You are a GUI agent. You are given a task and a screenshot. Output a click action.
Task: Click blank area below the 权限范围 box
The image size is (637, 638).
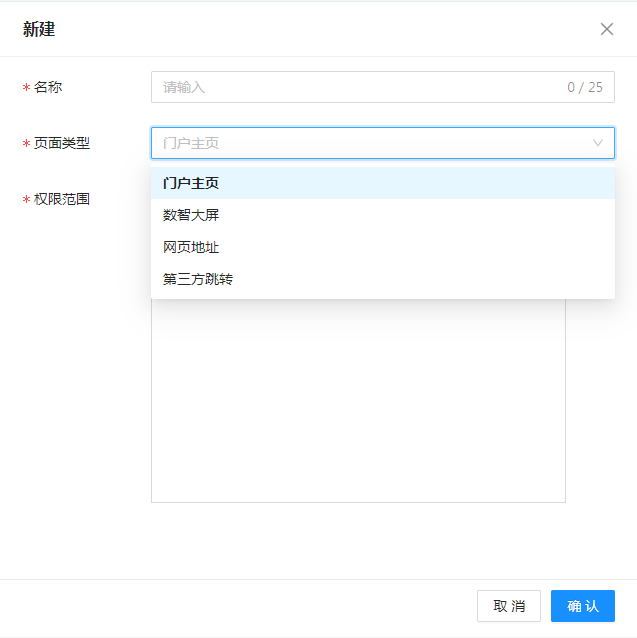coord(358,540)
